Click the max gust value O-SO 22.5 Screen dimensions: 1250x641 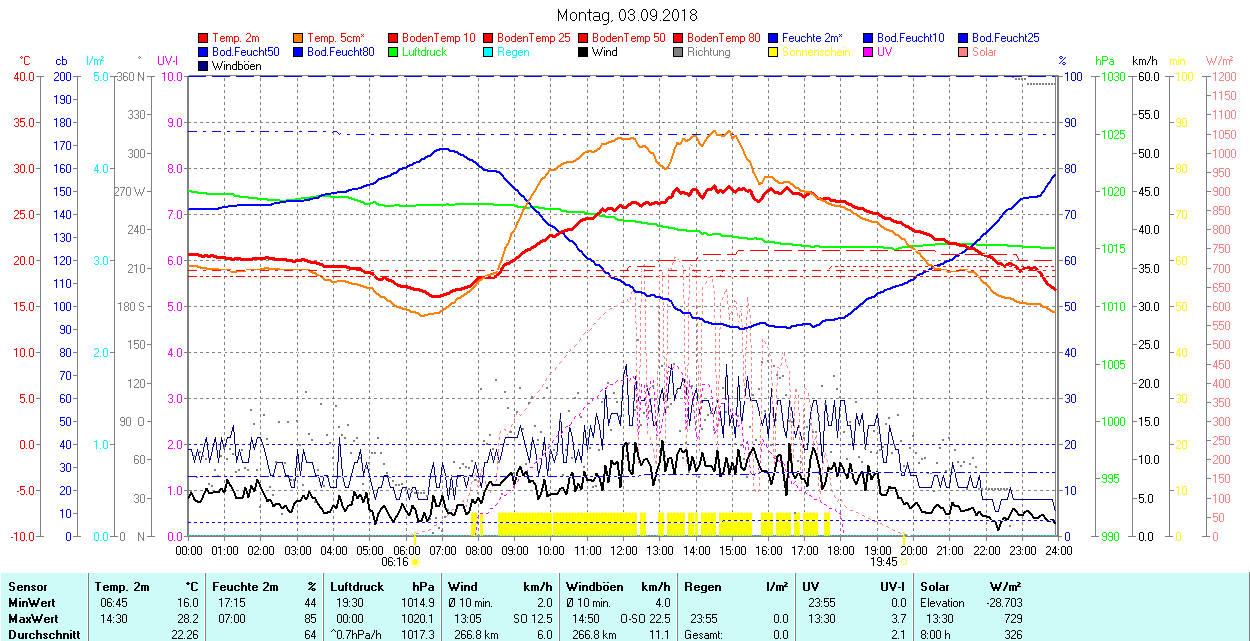(x=643, y=619)
